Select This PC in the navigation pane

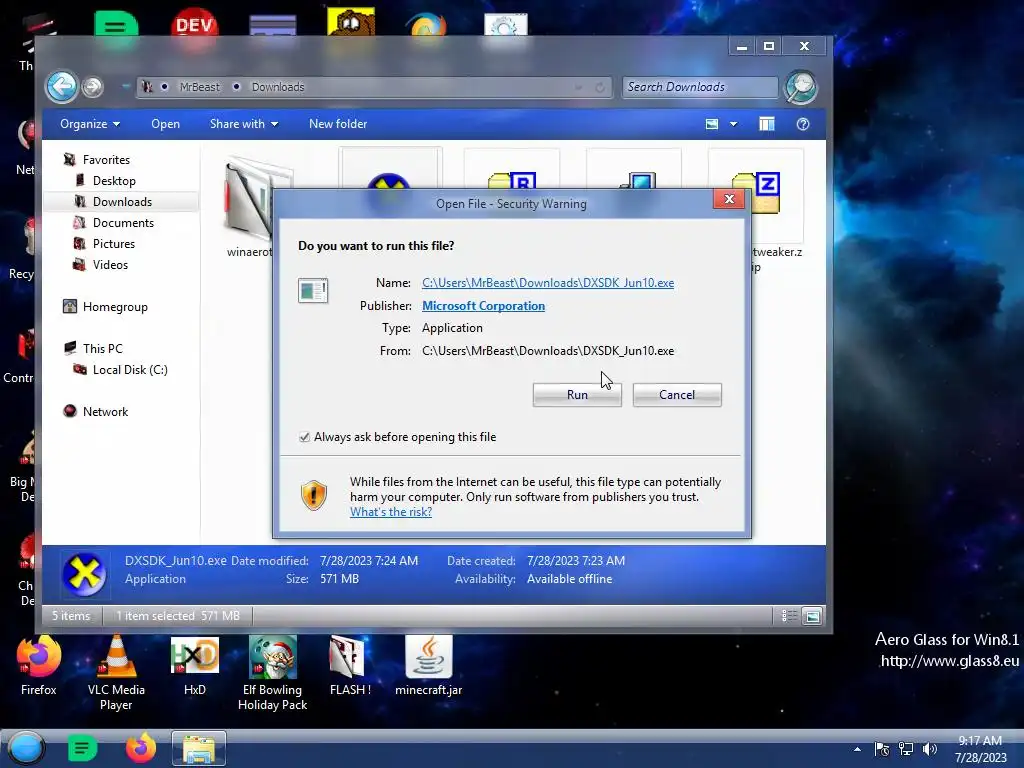click(102, 349)
